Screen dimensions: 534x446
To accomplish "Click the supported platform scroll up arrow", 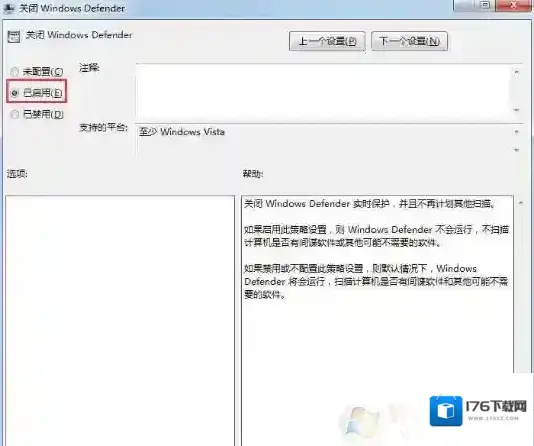I will [x=517, y=132].
